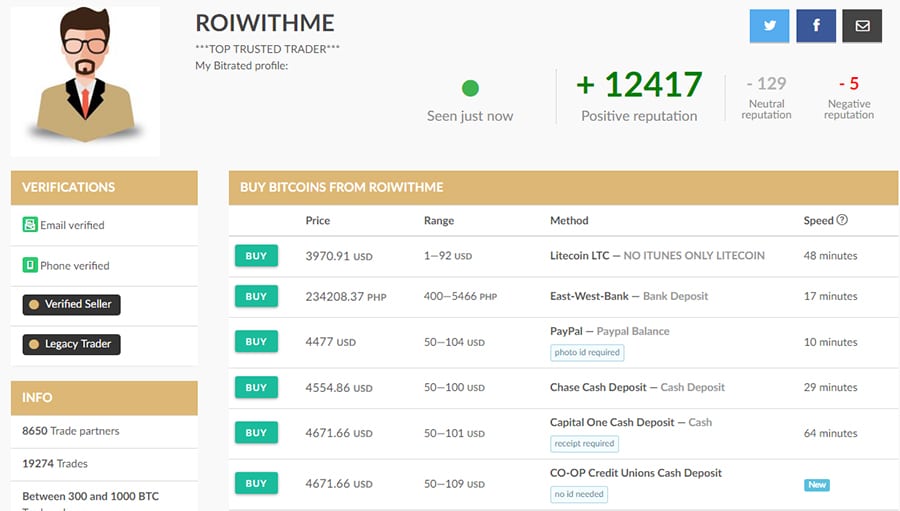Click the email envelope share icon
The width and height of the screenshot is (900, 511).
point(862,26)
